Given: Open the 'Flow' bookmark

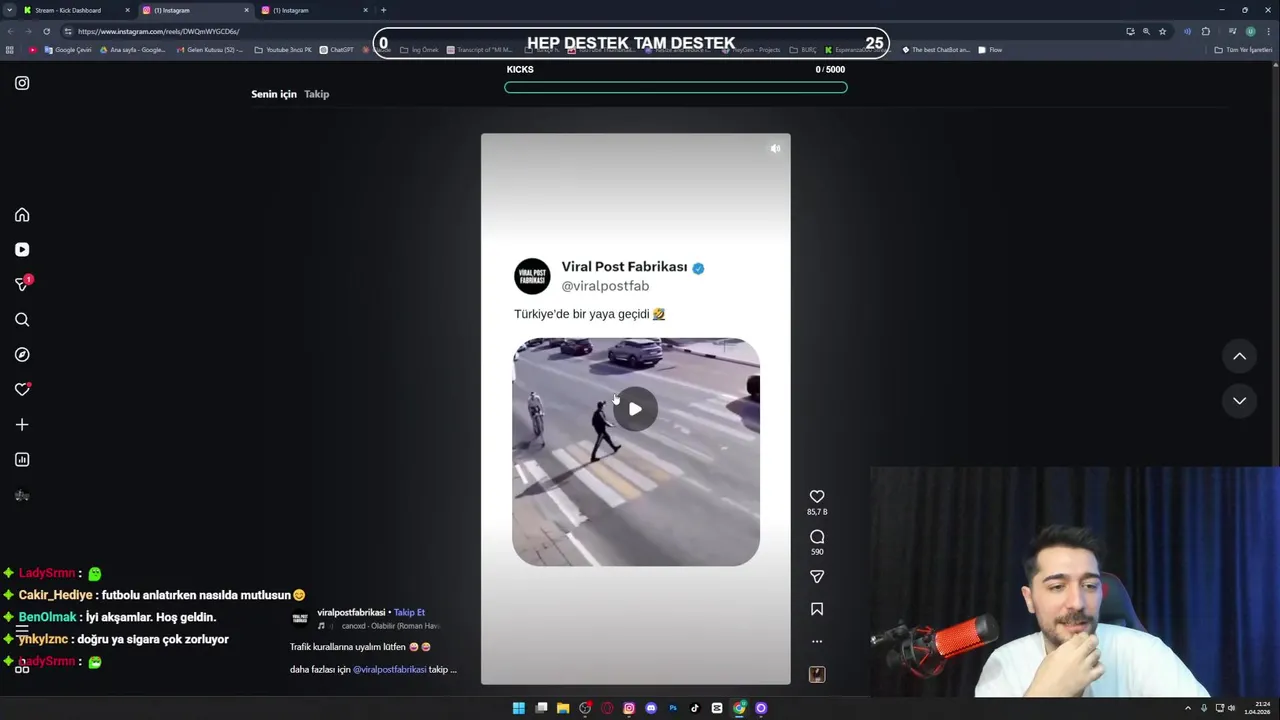Looking at the screenshot, I should [x=990, y=50].
